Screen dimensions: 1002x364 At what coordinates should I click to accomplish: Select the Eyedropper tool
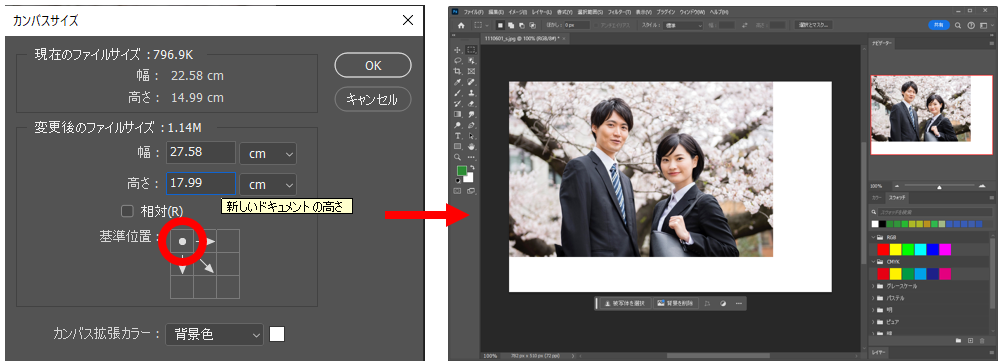(x=457, y=82)
